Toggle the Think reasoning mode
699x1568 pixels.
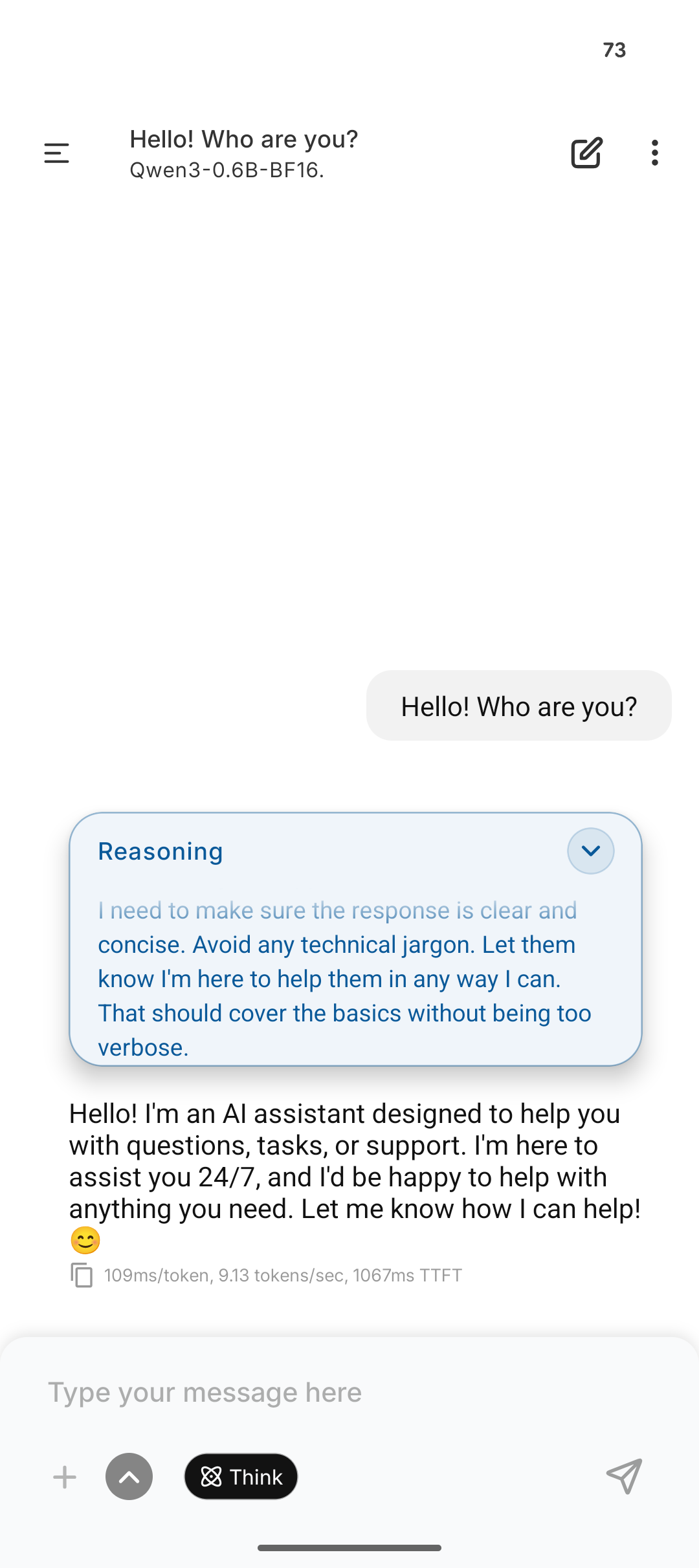[241, 1477]
